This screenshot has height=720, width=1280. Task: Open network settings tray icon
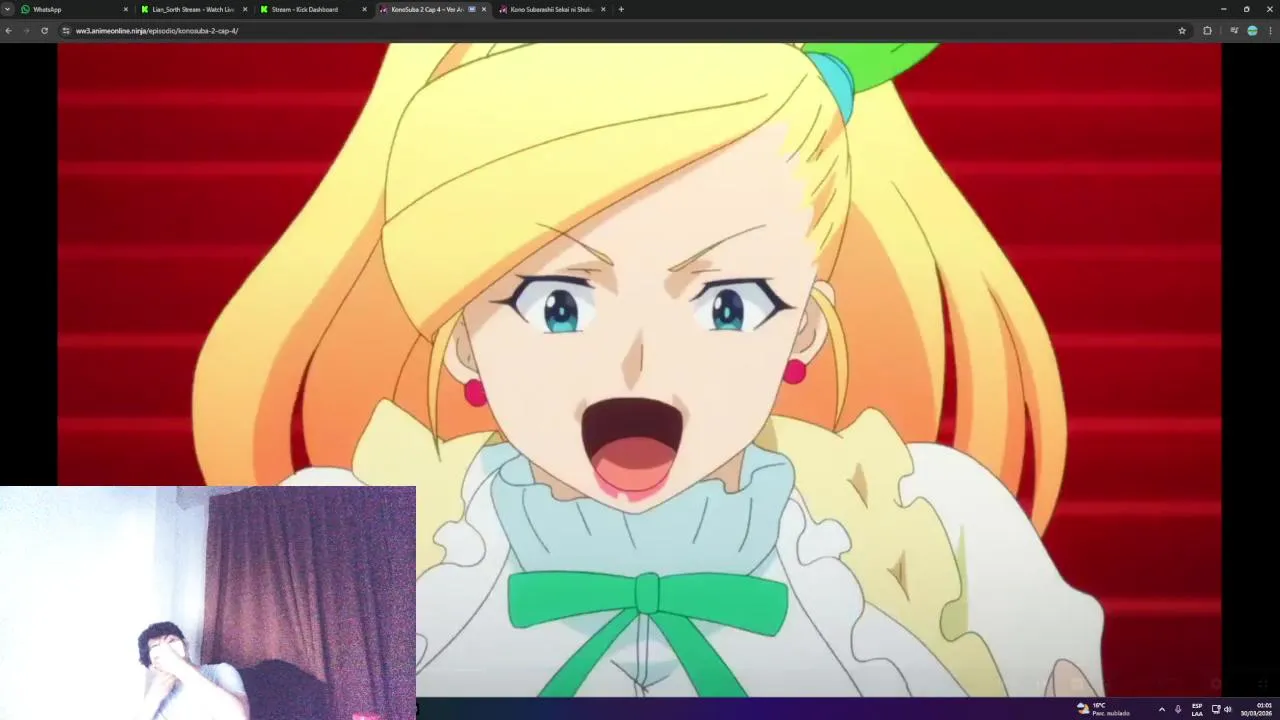(x=1216, y=709)
